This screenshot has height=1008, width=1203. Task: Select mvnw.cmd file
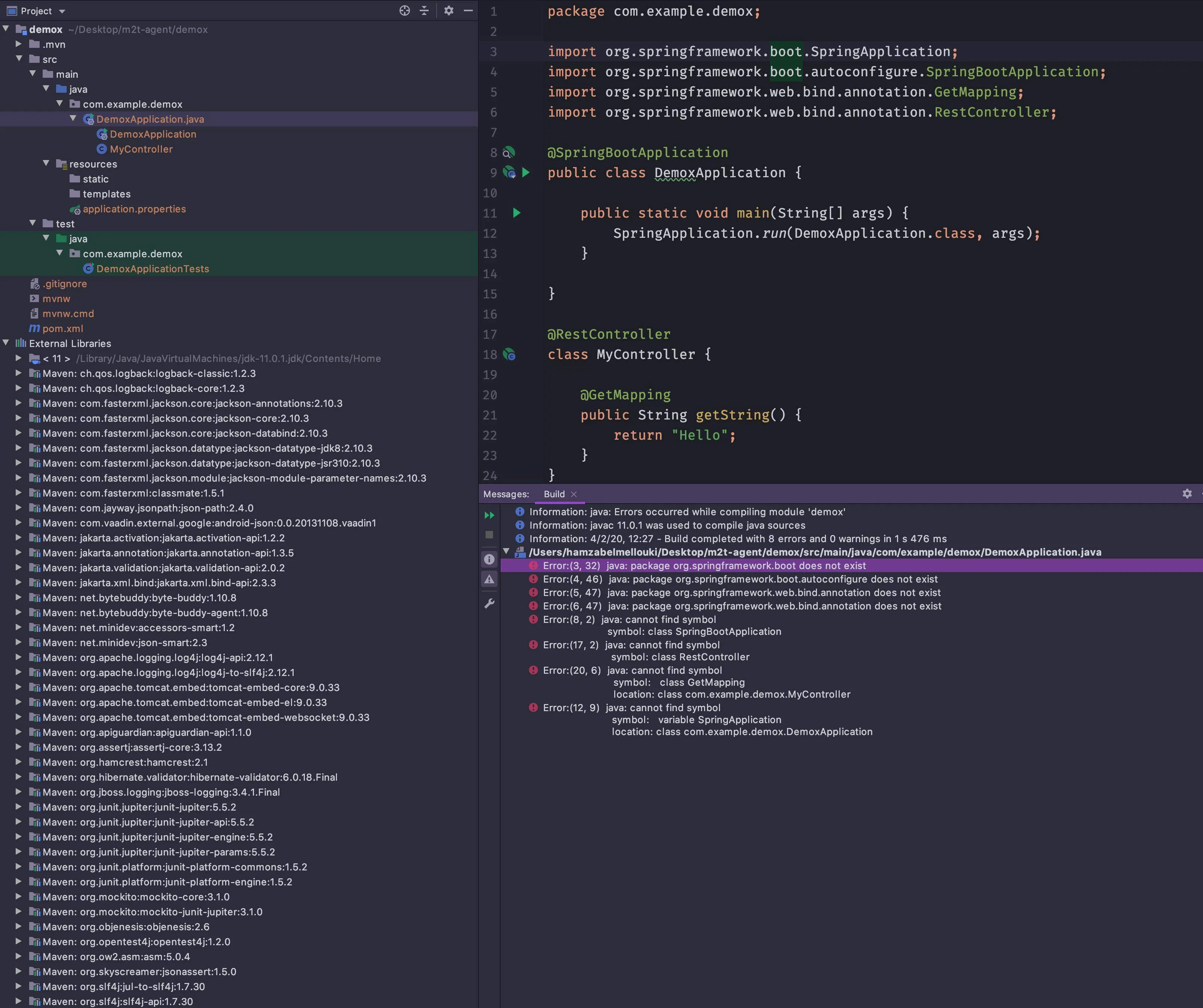tap(68, 314)
